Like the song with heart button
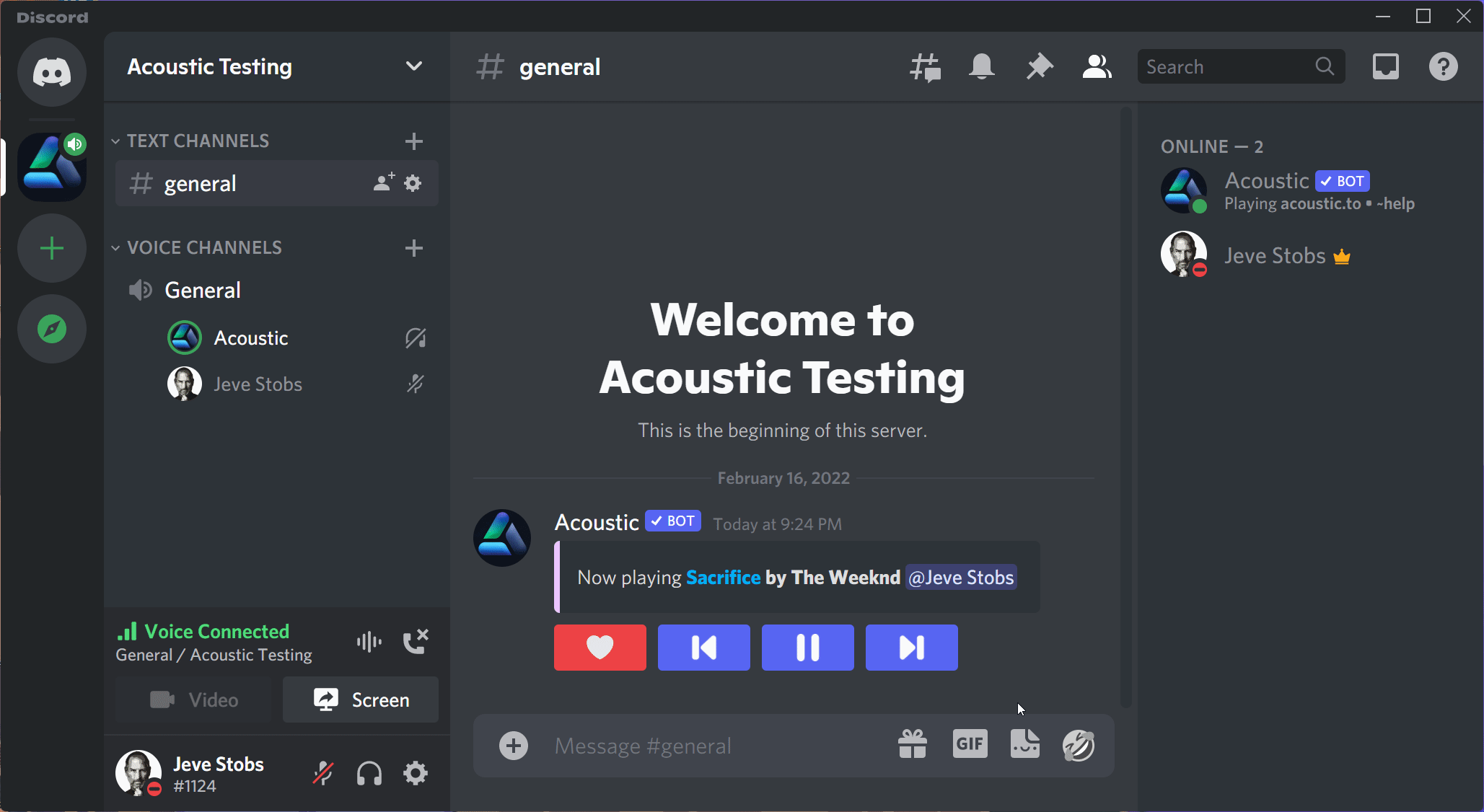 coord(600,648)
